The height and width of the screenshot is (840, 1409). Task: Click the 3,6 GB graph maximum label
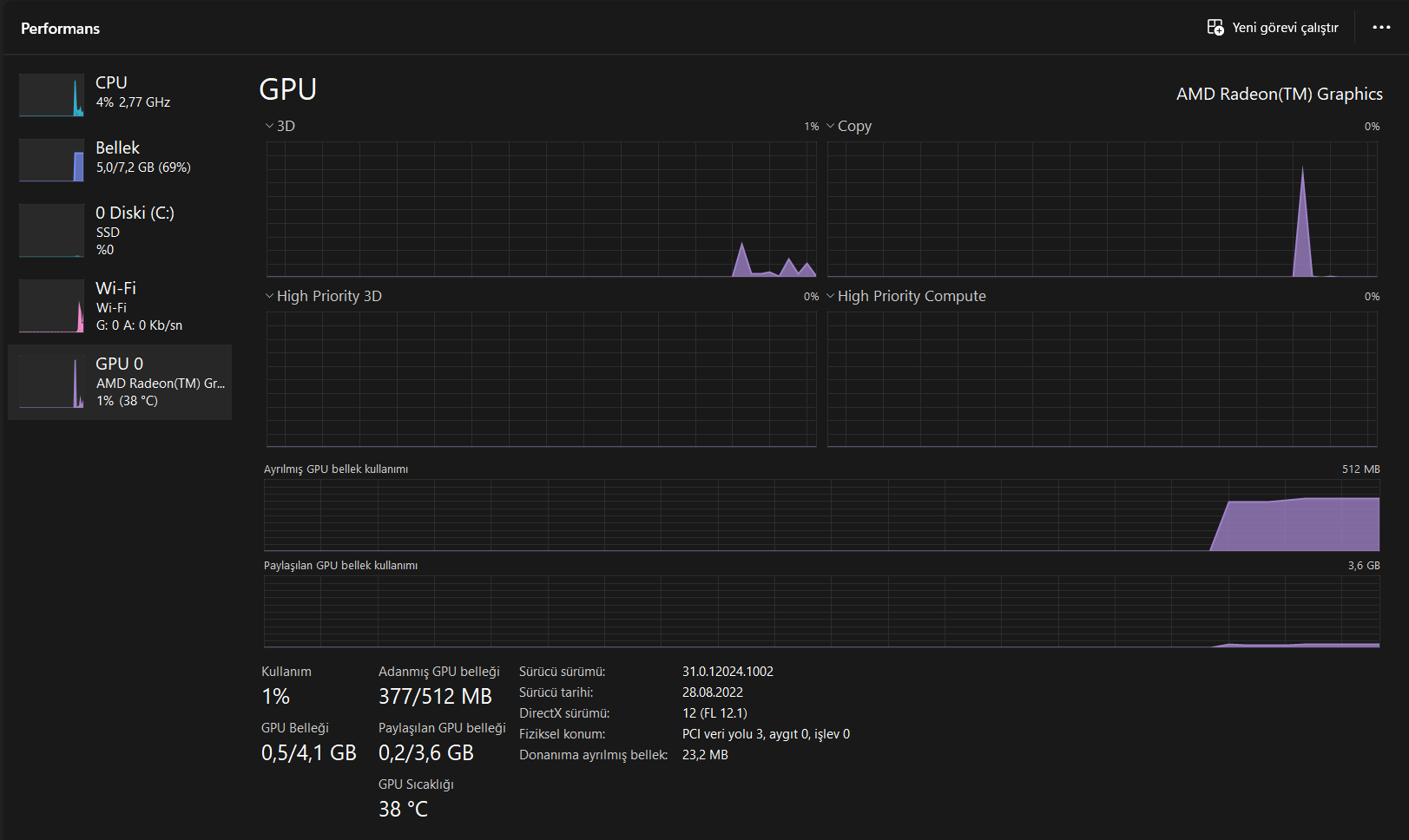1364,565
